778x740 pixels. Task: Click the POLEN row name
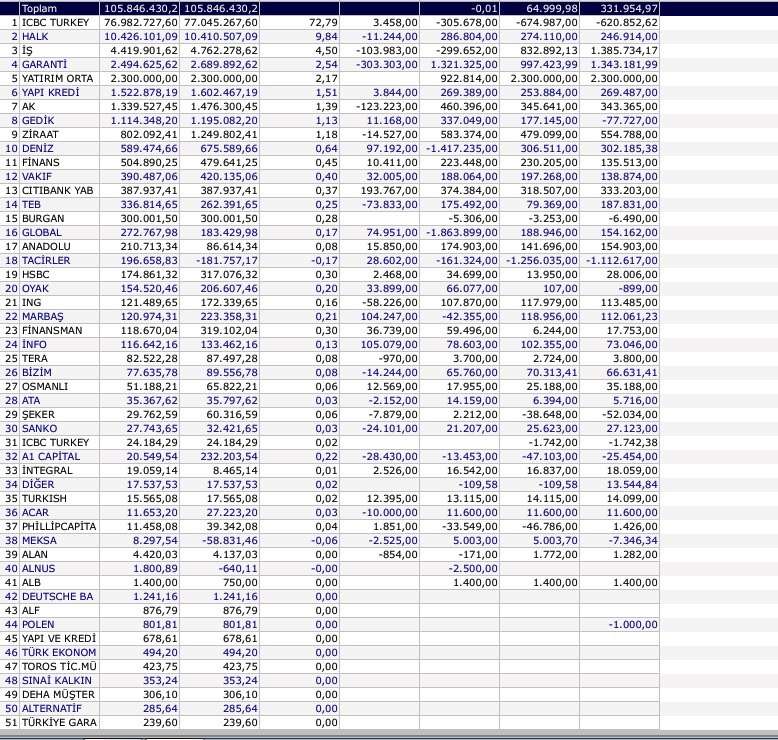tap(38, 624)
